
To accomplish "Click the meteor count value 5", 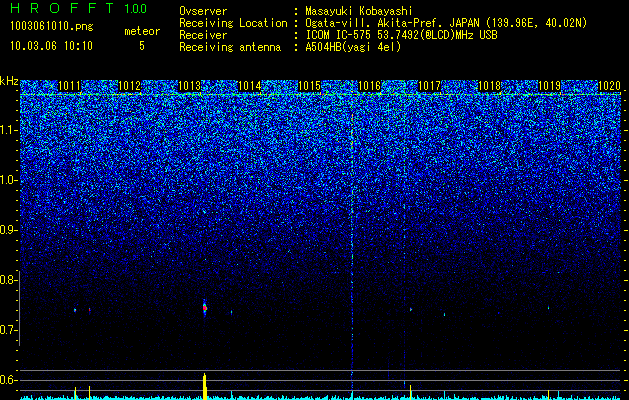I will 142,46.
